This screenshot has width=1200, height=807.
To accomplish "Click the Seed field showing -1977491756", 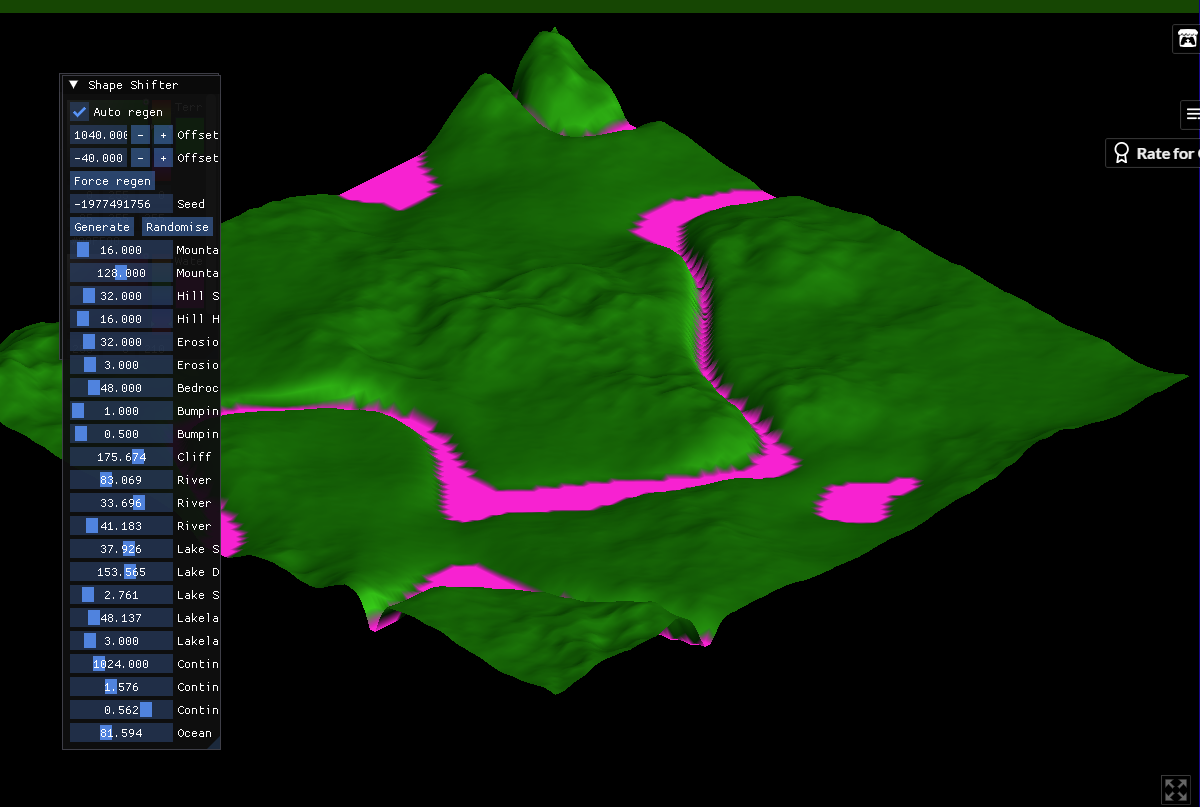I will click(121, 204).
